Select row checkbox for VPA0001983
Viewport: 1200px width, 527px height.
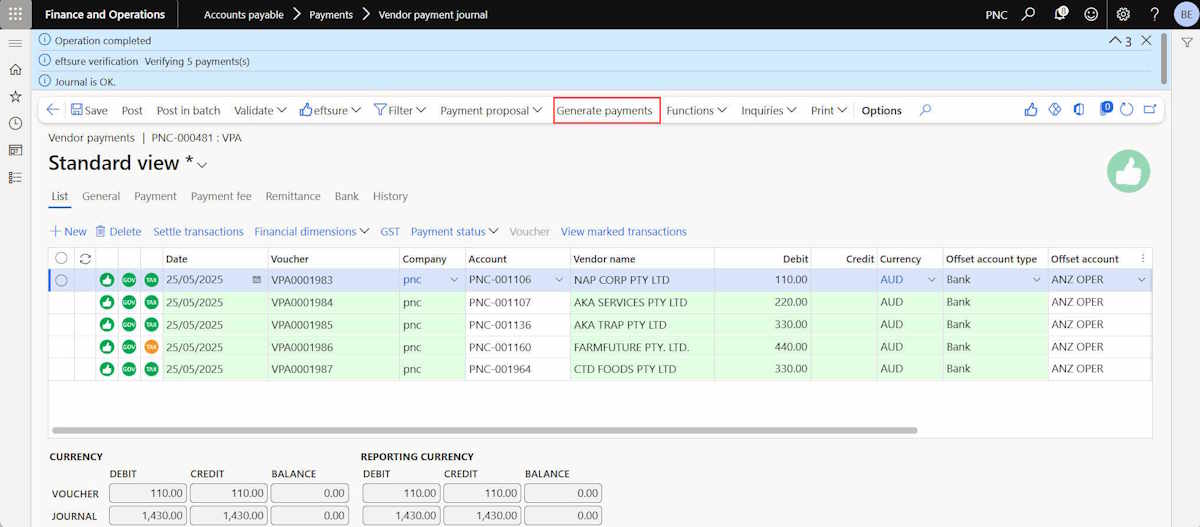point(61,280)
